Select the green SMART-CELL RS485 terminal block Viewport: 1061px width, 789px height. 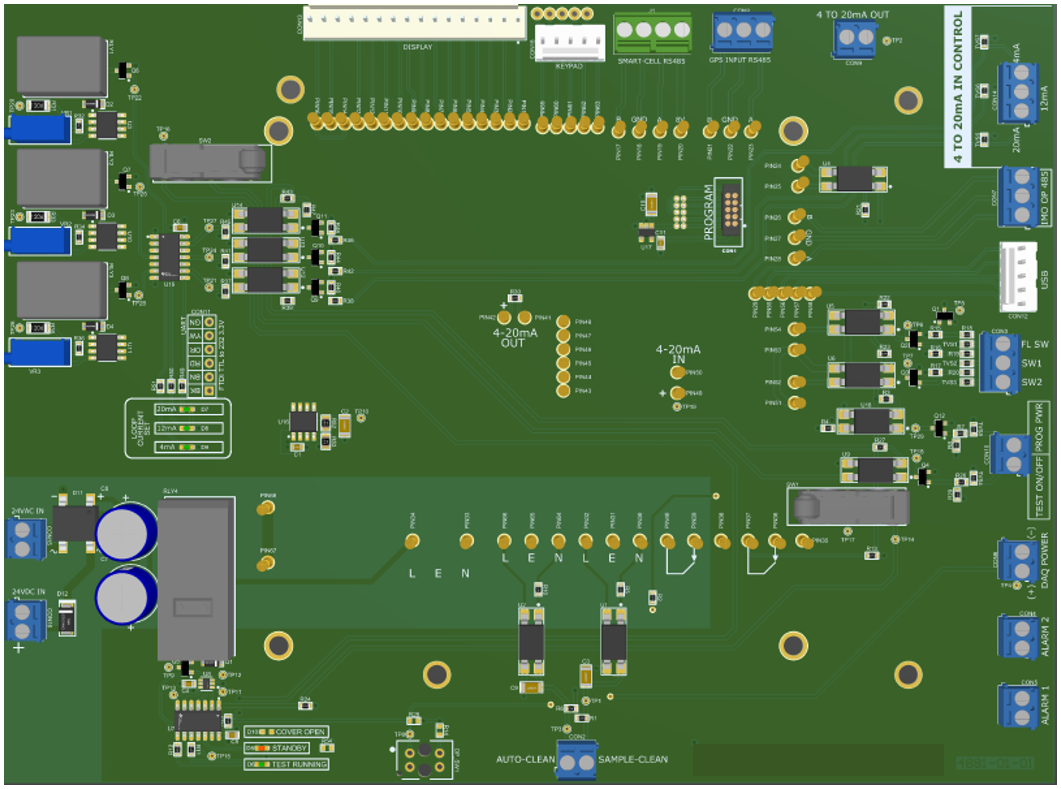coord(652,34)
